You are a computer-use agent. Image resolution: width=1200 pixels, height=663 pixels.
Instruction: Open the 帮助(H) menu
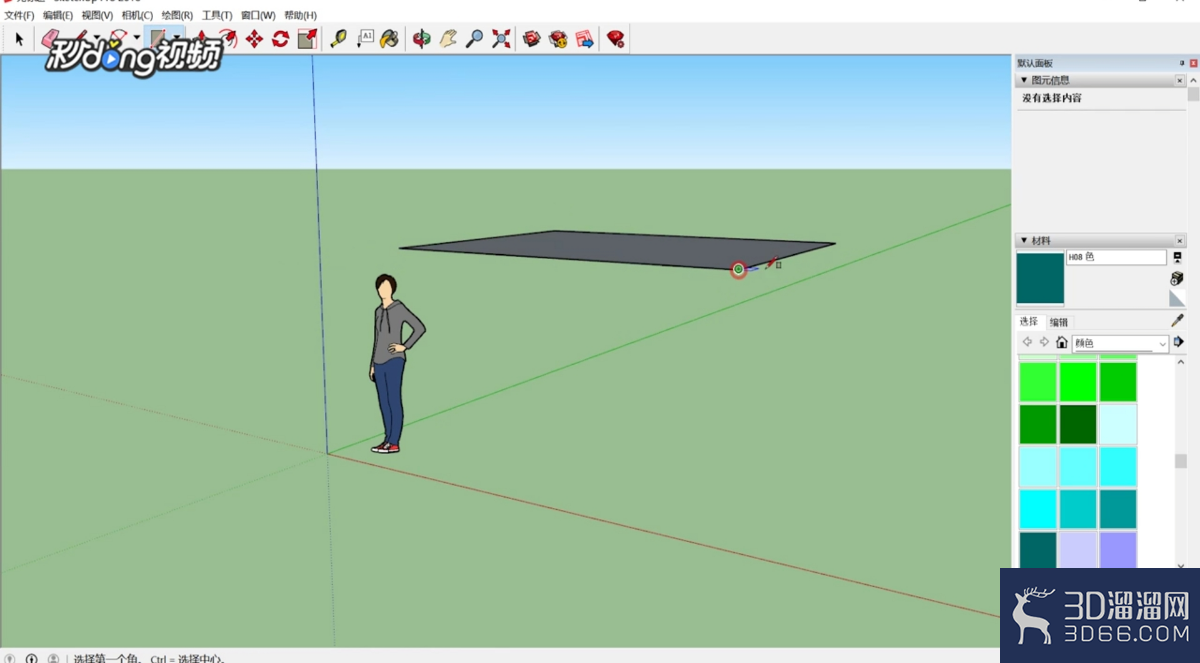(x=300, y=16)
